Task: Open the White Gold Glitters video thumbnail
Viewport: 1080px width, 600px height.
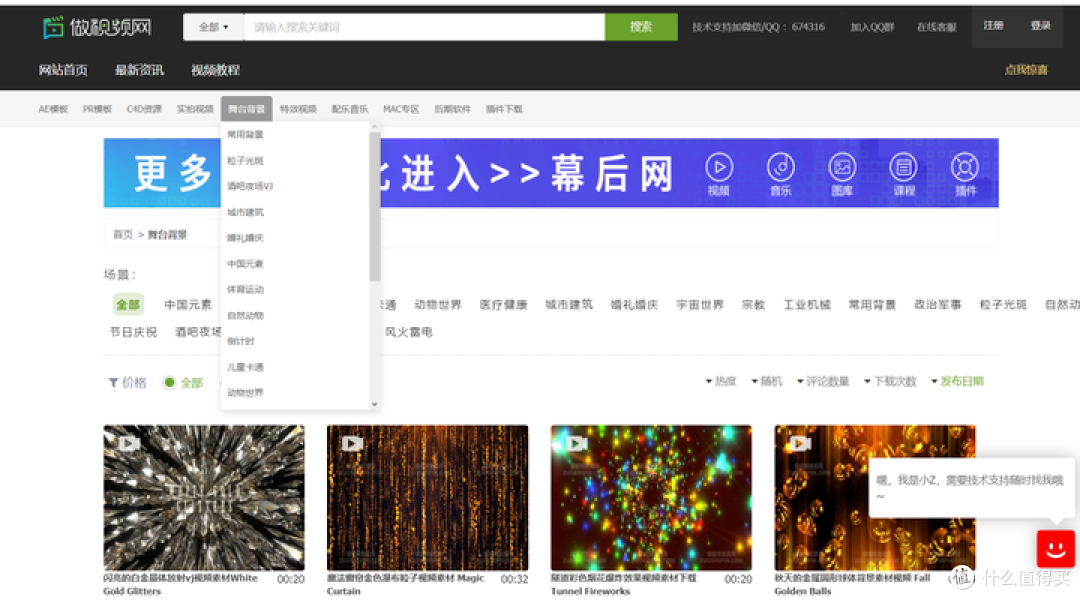Action: click(204, 497)
